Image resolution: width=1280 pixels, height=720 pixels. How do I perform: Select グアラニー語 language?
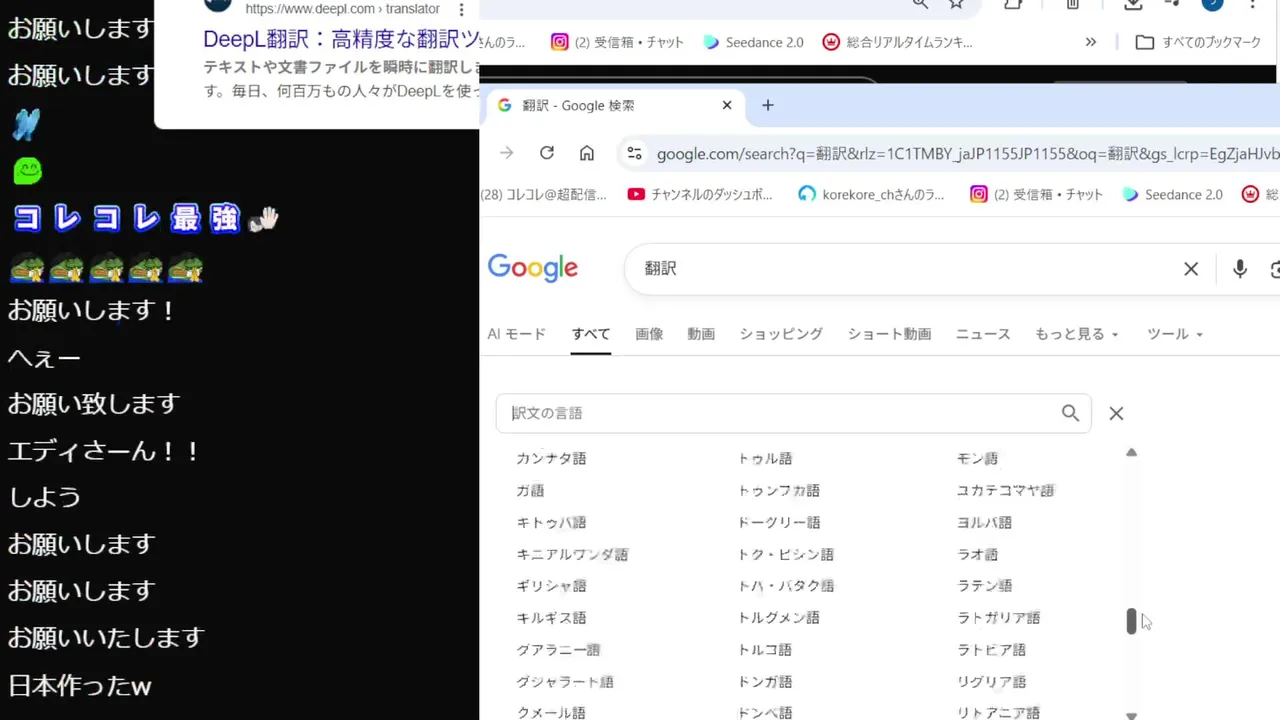click(x=558, y=650)
